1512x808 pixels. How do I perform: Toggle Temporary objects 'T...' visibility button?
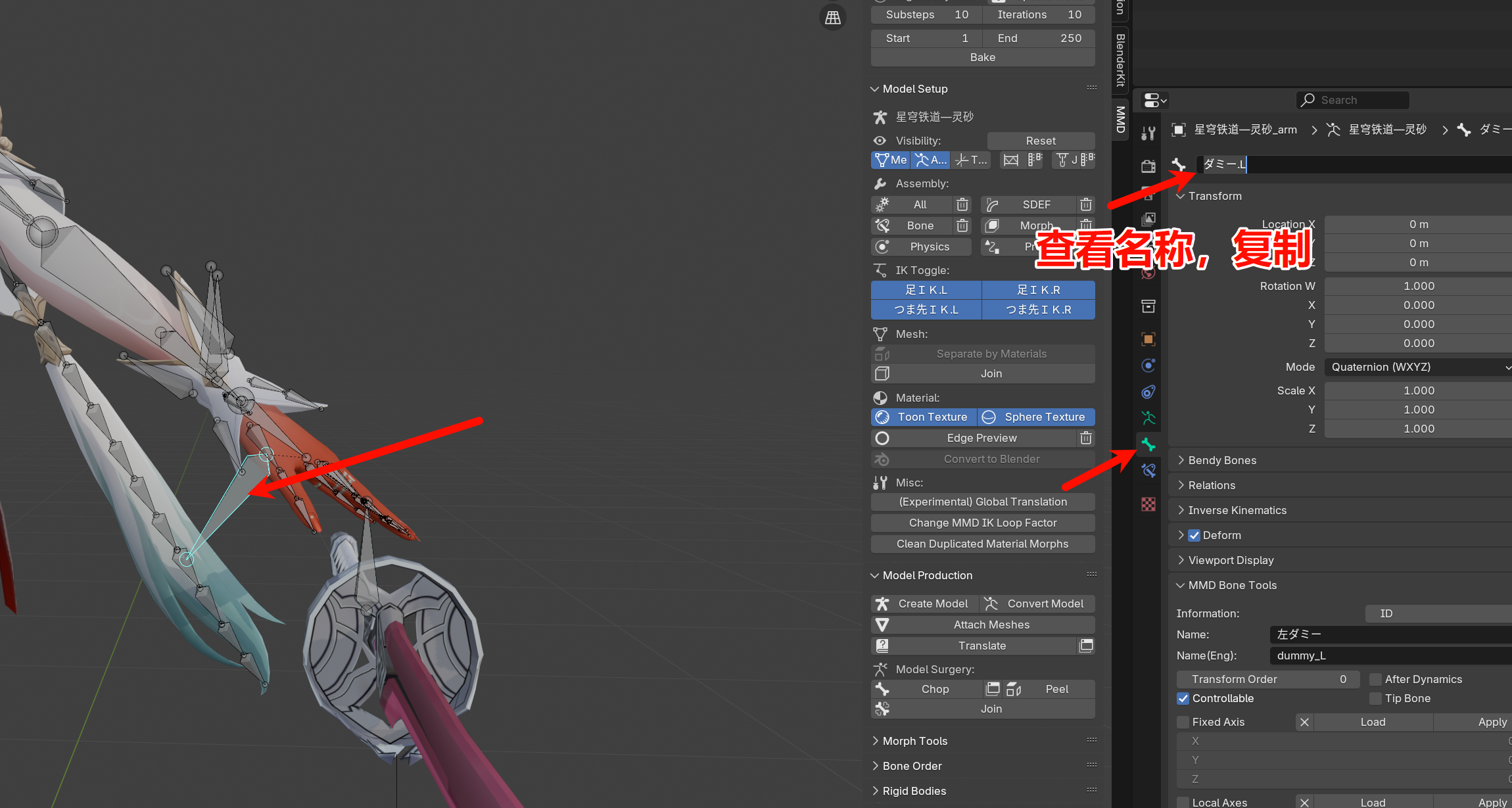tap(971, 160)
